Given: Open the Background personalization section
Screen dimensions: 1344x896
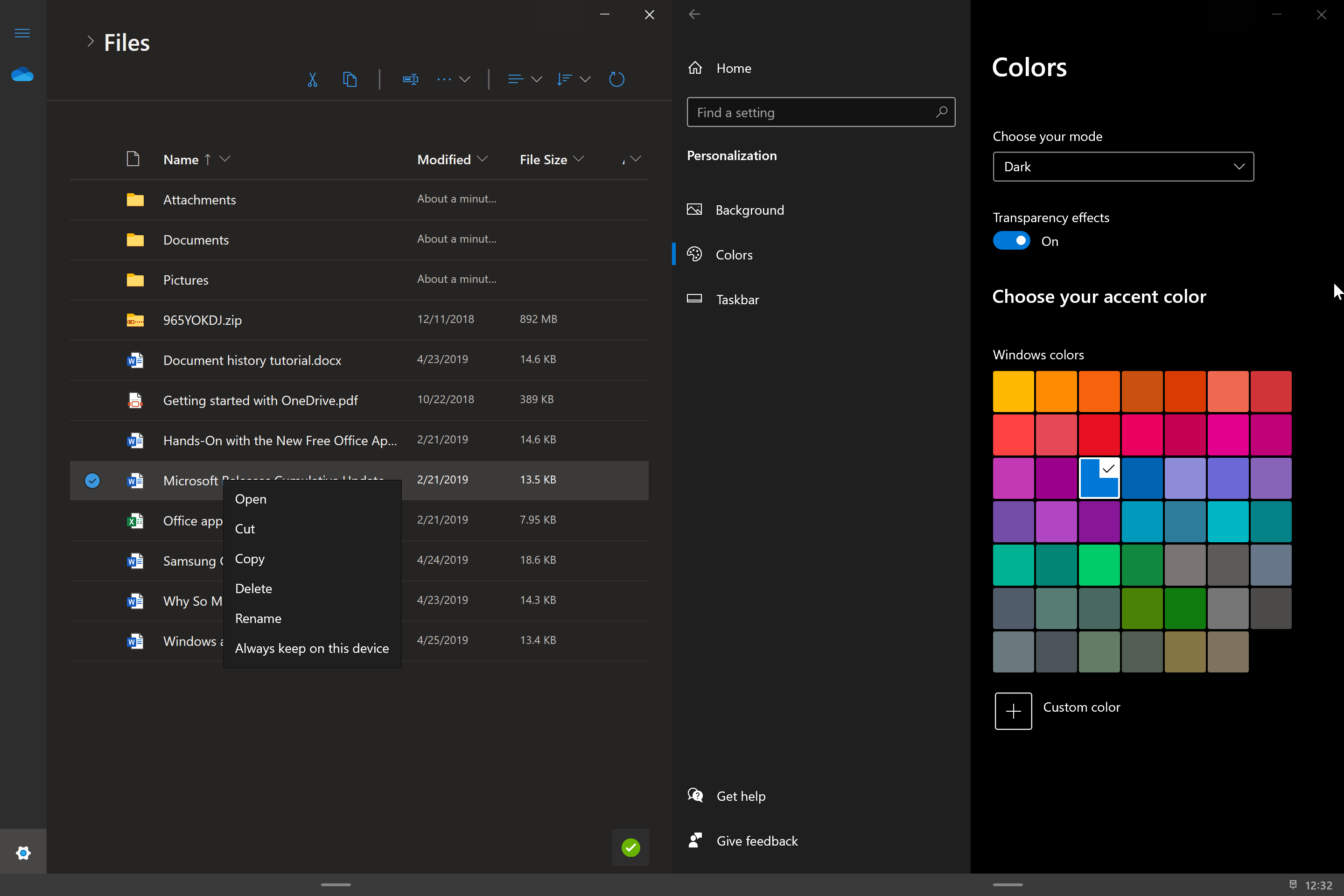Looking at the screenshot, I should pyautogui.click(x=751, y=209).
